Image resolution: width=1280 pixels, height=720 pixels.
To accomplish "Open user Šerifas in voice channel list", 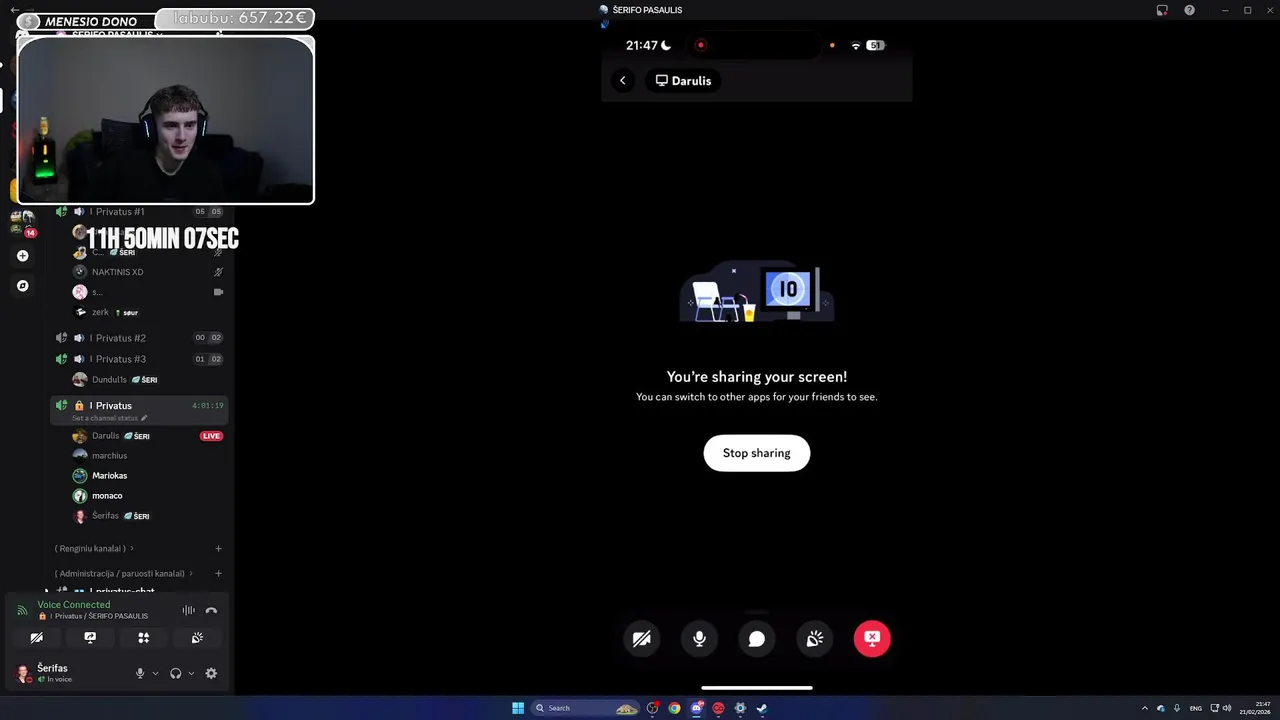I will click(148, 516).
